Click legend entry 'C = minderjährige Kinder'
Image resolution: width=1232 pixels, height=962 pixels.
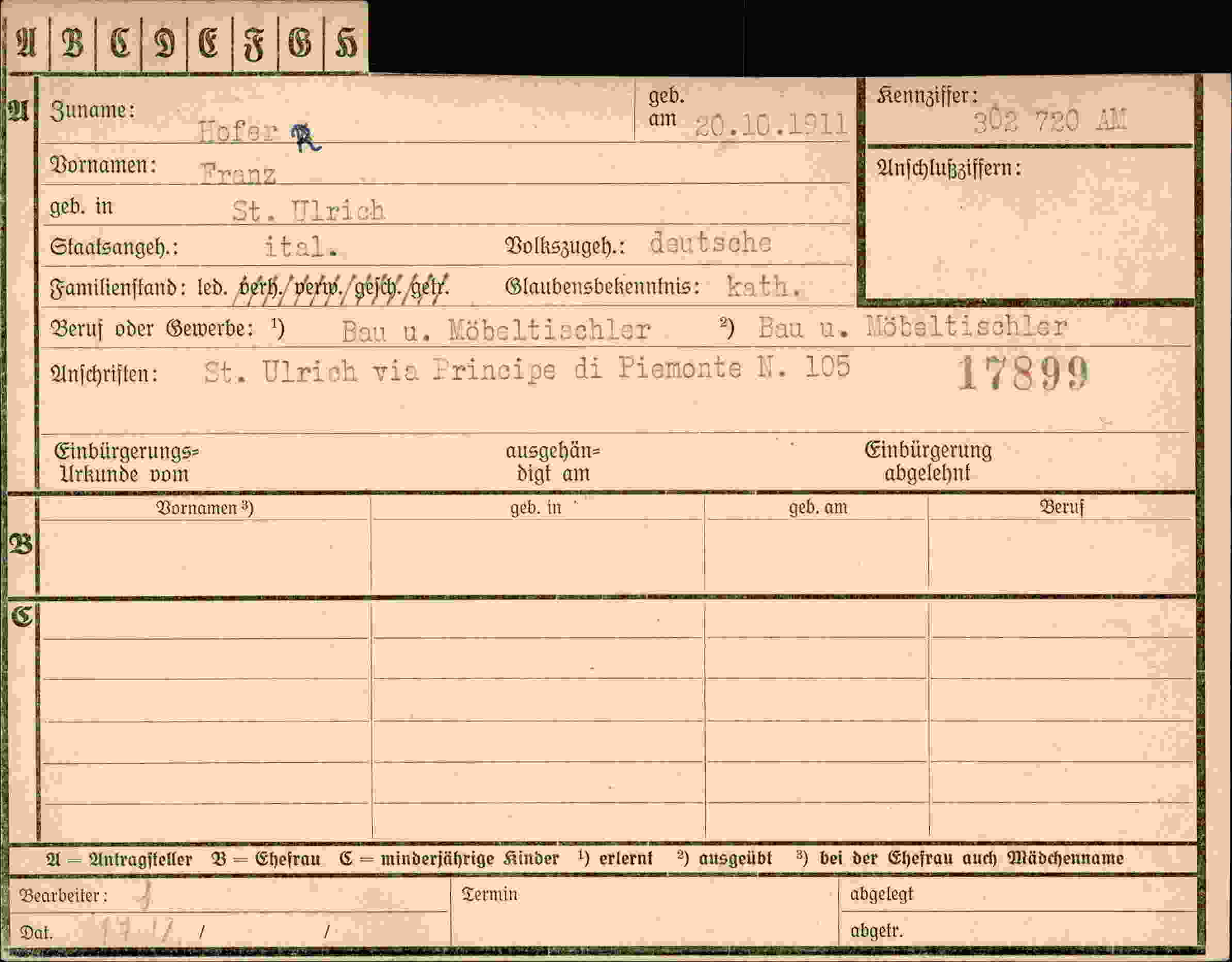[449, 858]
